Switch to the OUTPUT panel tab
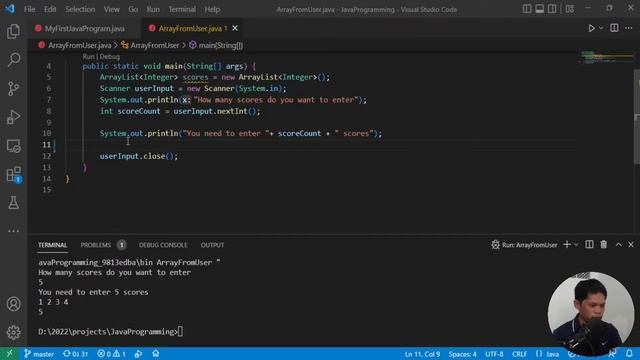 (212, 245)
